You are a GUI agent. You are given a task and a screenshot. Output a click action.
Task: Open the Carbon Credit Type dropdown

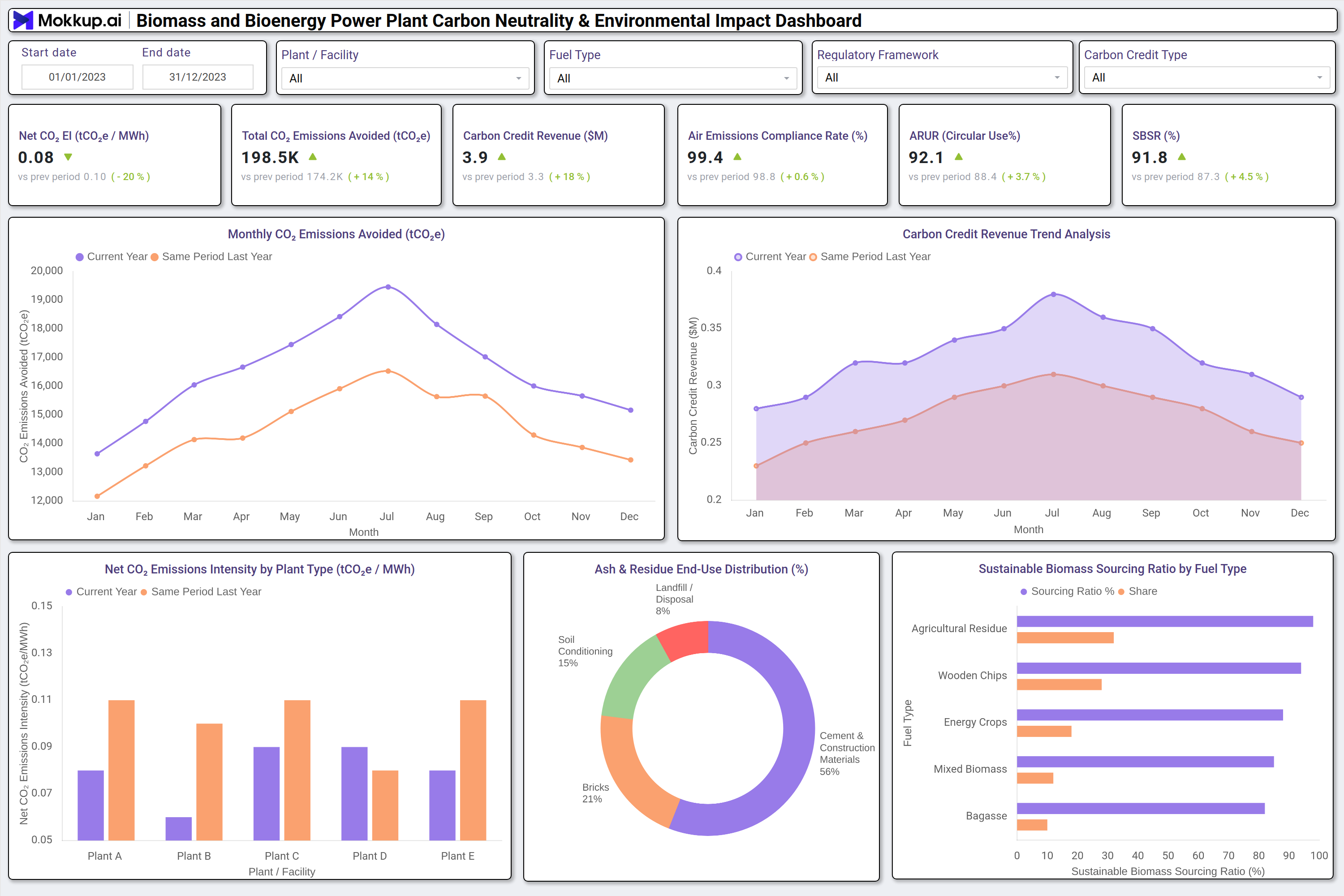[x=1207, y=77]
